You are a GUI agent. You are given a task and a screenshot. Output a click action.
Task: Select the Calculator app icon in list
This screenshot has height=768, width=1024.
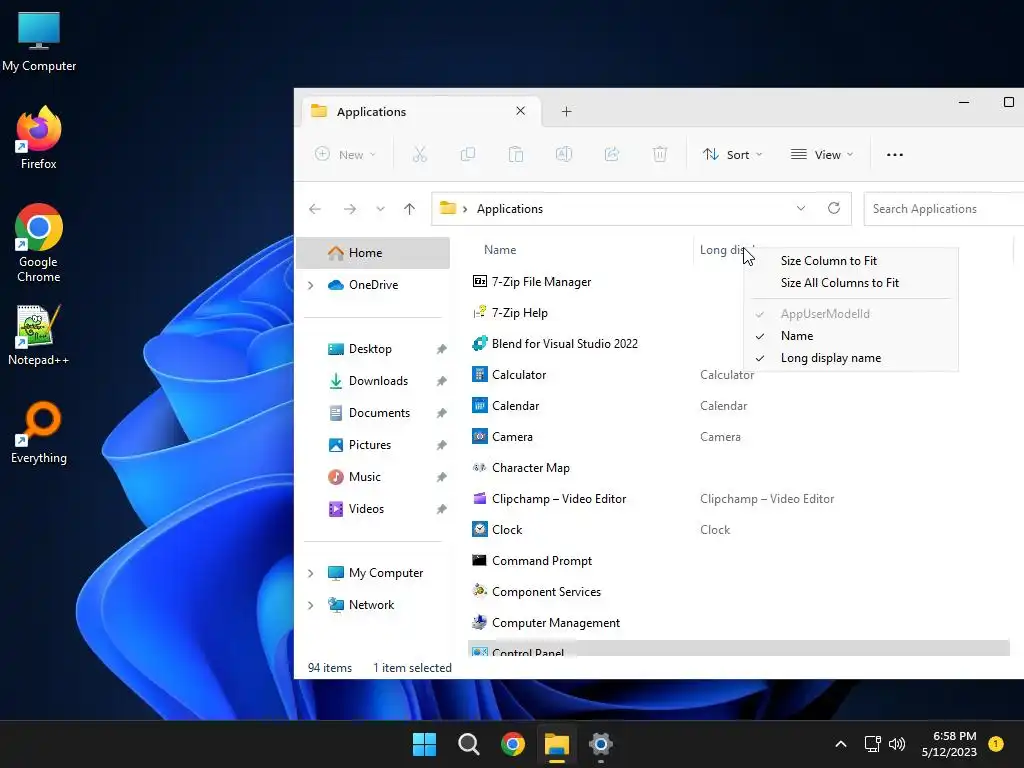480,374
